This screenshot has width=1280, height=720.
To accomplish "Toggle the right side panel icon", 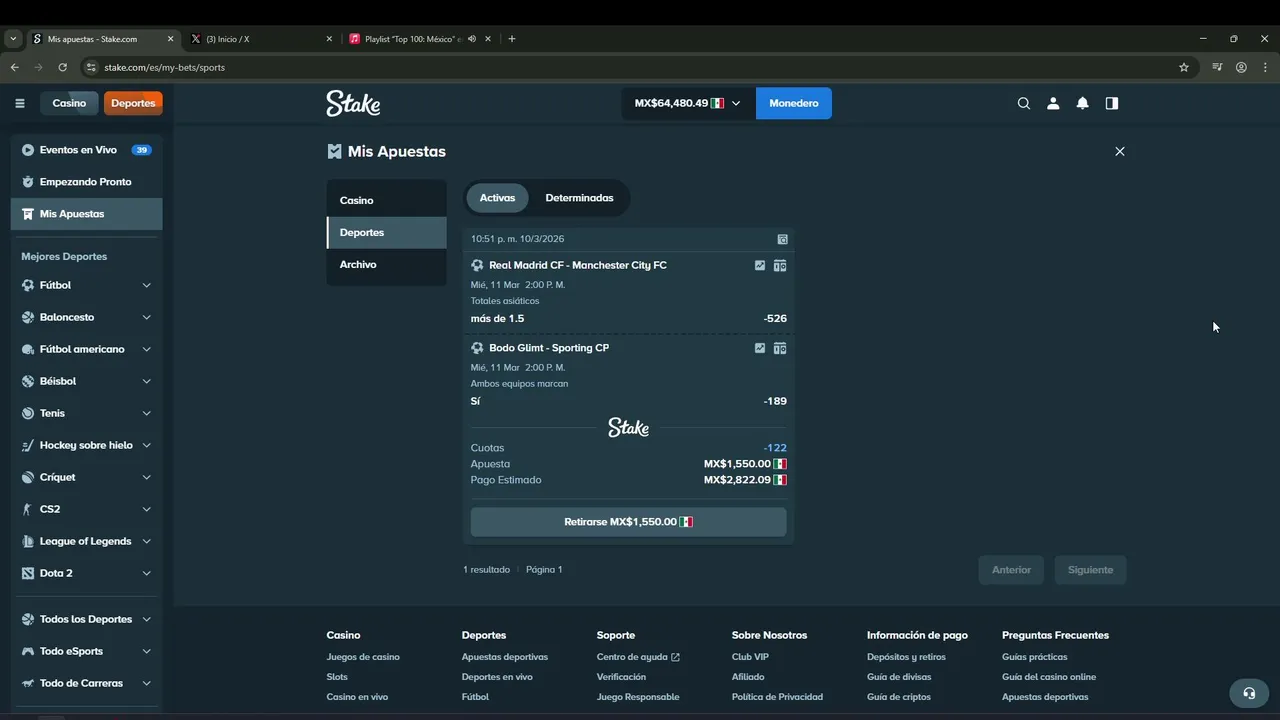I will [1112, 103].
